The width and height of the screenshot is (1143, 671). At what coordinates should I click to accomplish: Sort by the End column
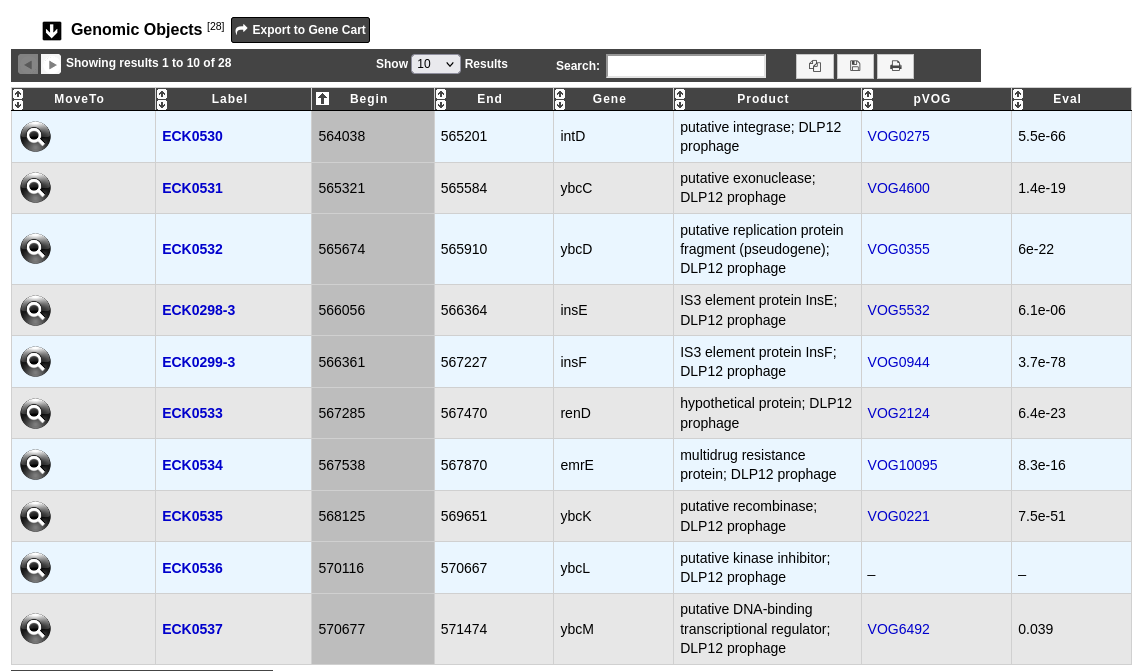494,99
